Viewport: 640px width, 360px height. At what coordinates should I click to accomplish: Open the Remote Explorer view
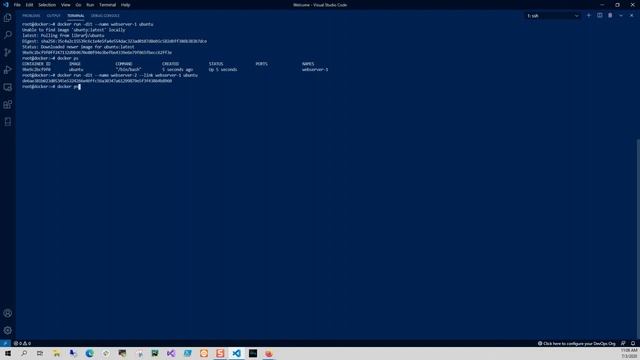point(7,87)
